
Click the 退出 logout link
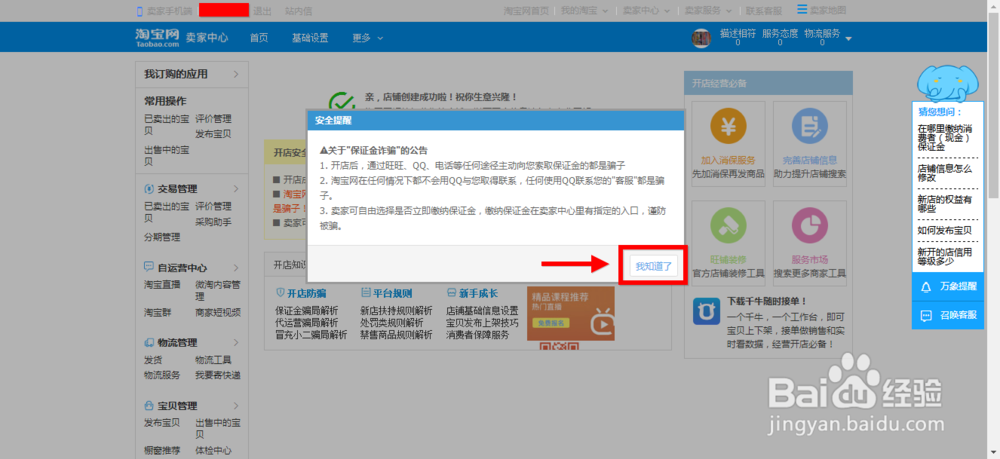[262, 11]
